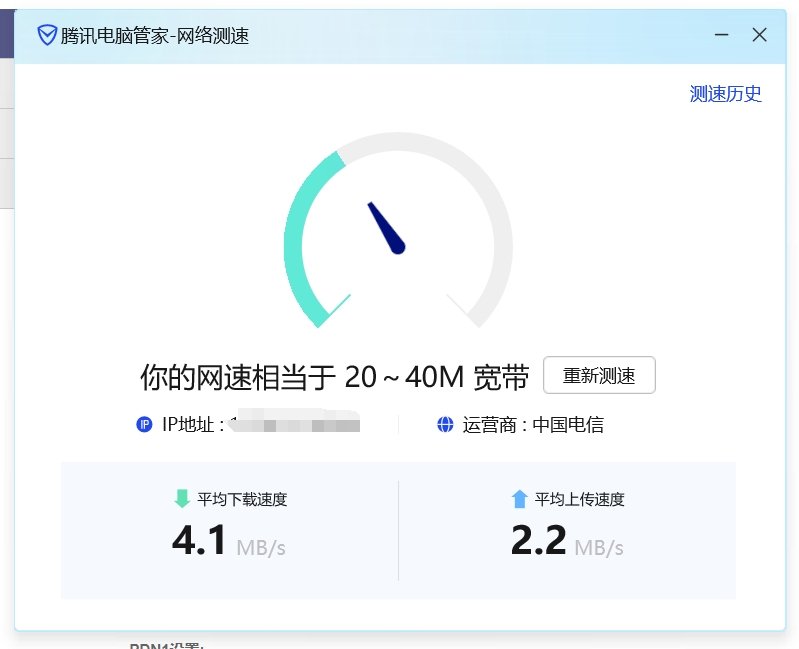
Task: Open the 测速历史 link
Action: click(x=725, y=94)
